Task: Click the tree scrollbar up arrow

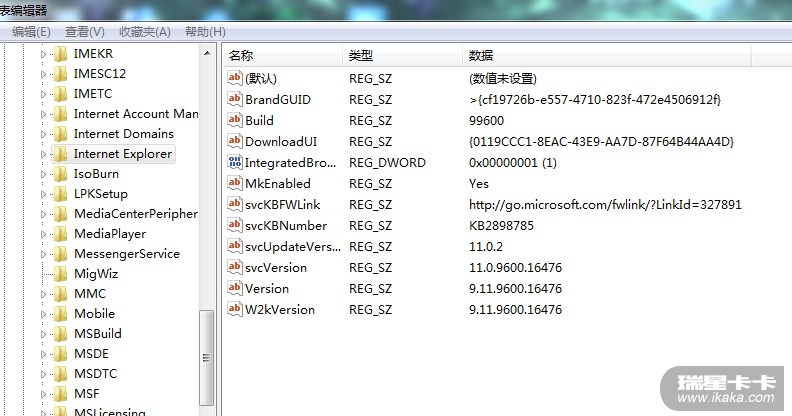Action: [x=207, y=53]
